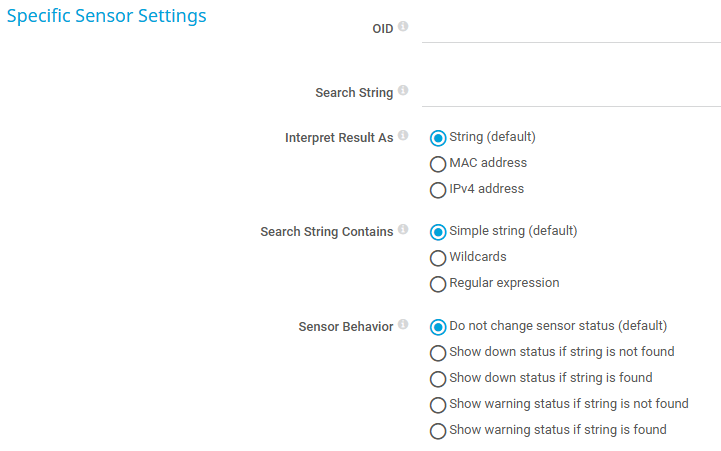Click the help icon beside Search String
This screenshot has height=451, width=721.
403,91
